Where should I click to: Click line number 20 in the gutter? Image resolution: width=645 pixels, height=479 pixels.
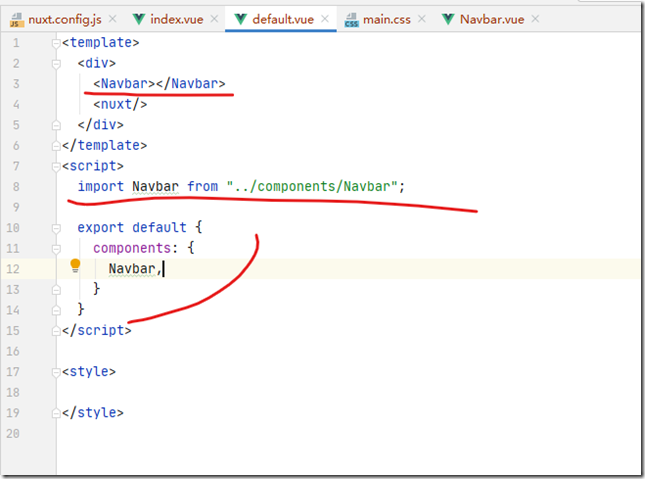click(13, 433)
